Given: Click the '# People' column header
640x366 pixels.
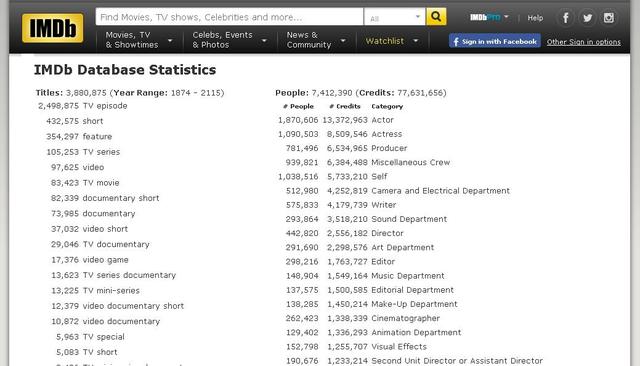Looking at the screenshot, I should coord(298,106).
